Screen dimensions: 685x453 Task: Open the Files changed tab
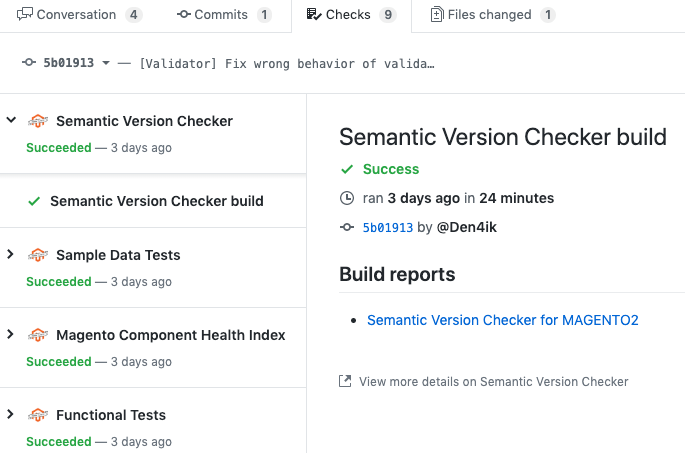click(x=492, y=15)
